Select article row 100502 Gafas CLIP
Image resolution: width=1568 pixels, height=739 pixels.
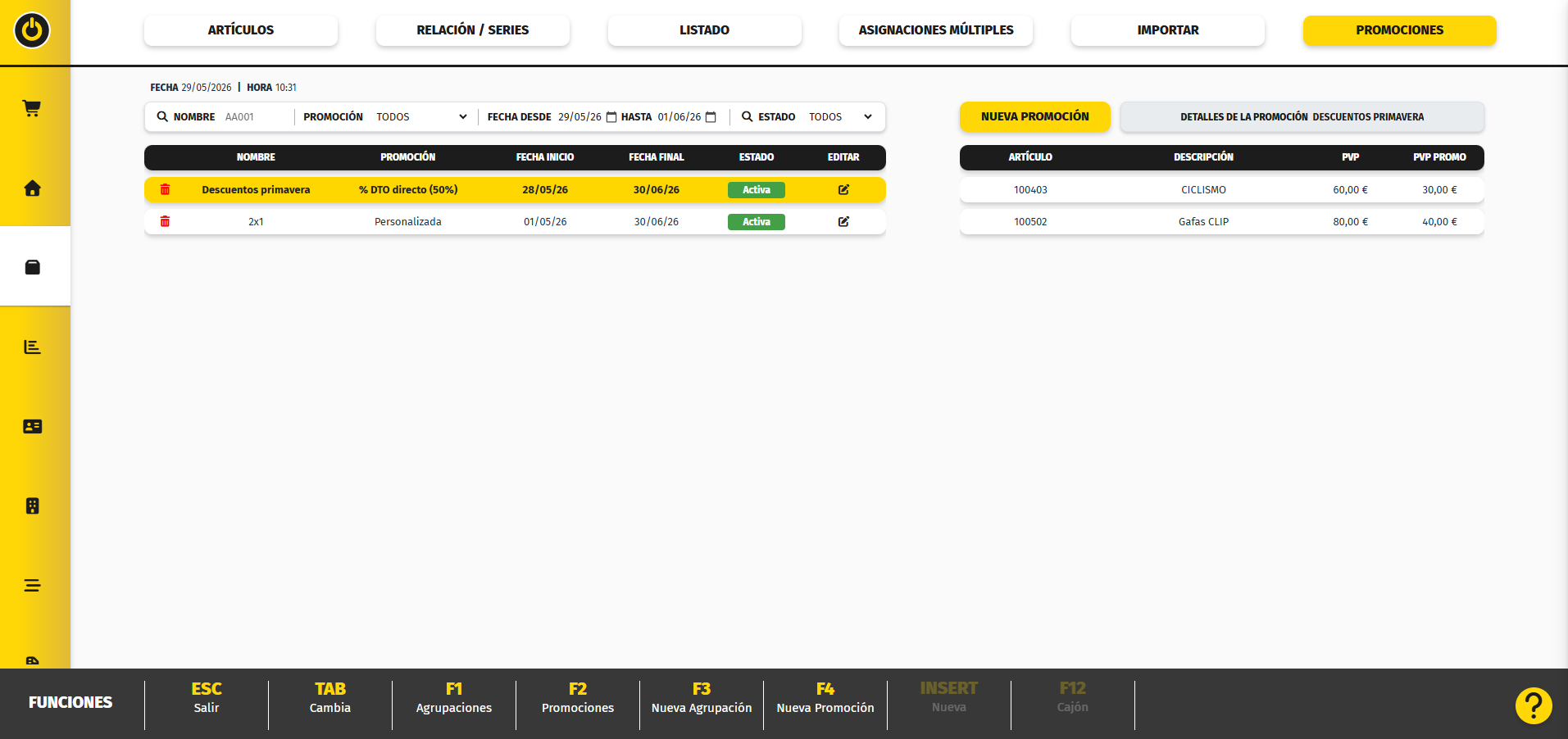(1222, 222)
